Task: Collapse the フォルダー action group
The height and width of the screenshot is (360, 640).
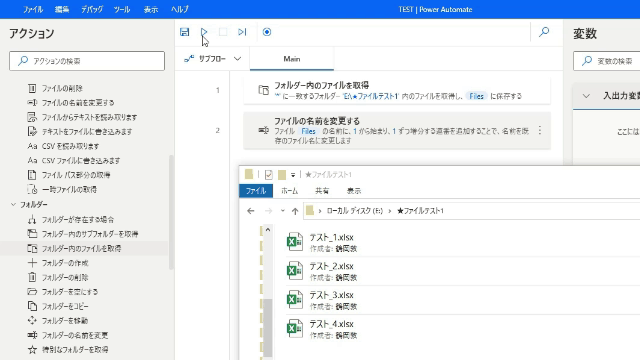Action: pos(13,204)
